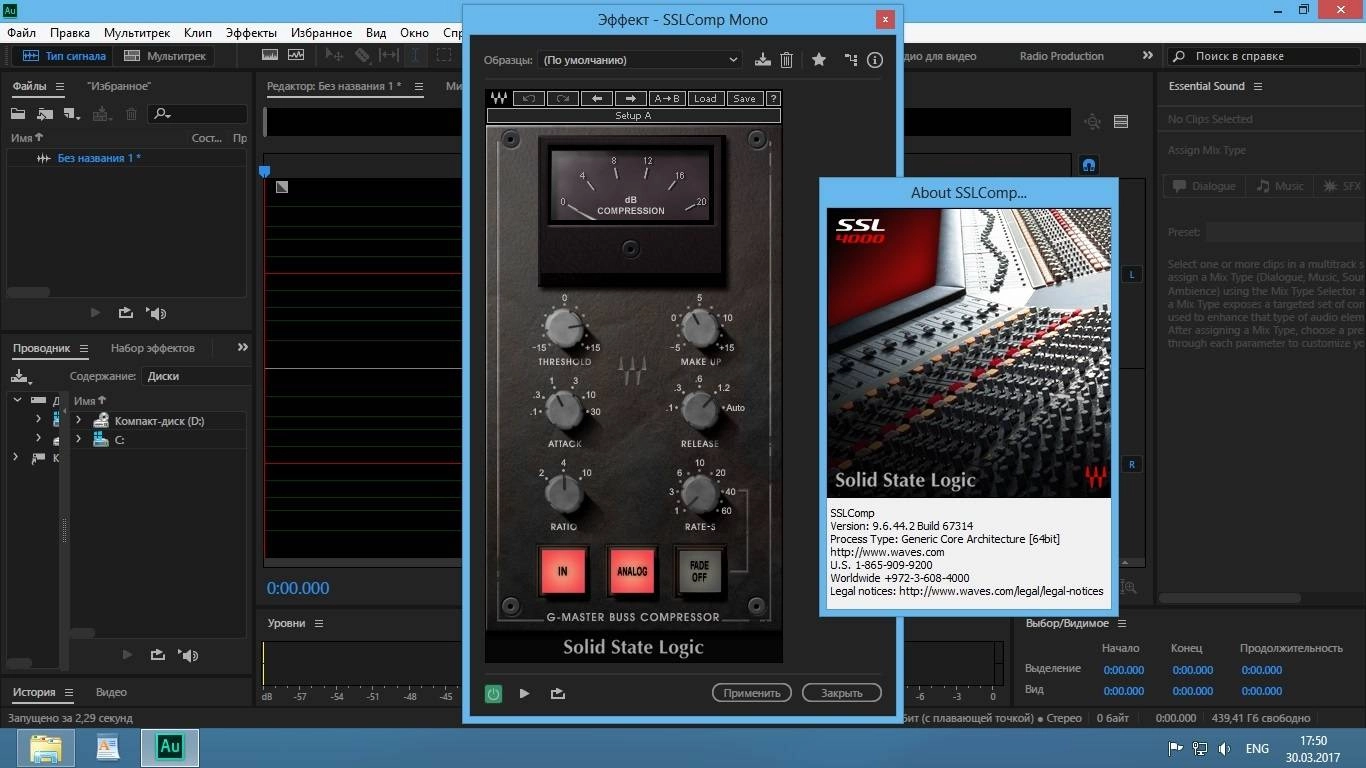Image resolution: width=1366 pixels, height=768 pixels.
Task: Switch to Набор эффектов tab
Action: 153,348
